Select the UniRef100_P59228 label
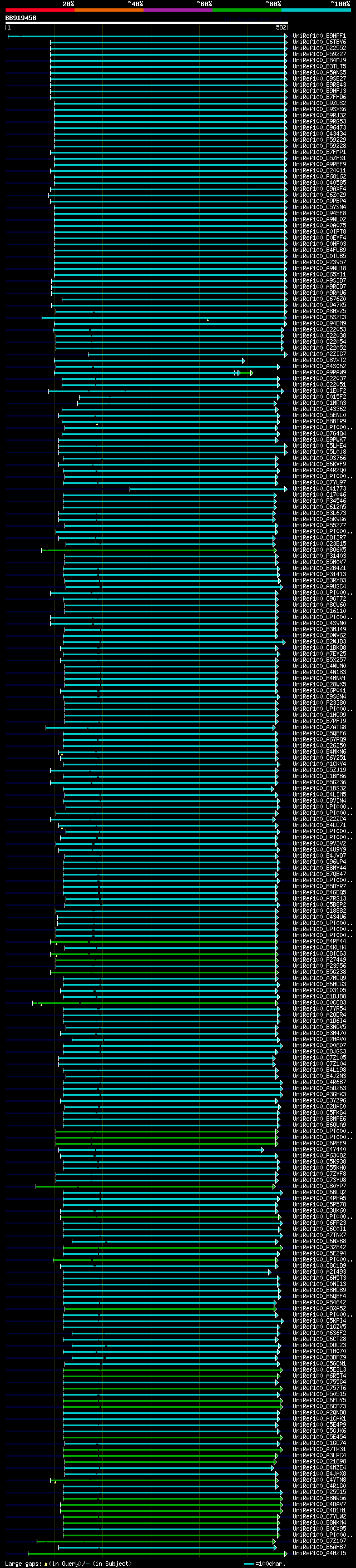 tap(319, 146)
